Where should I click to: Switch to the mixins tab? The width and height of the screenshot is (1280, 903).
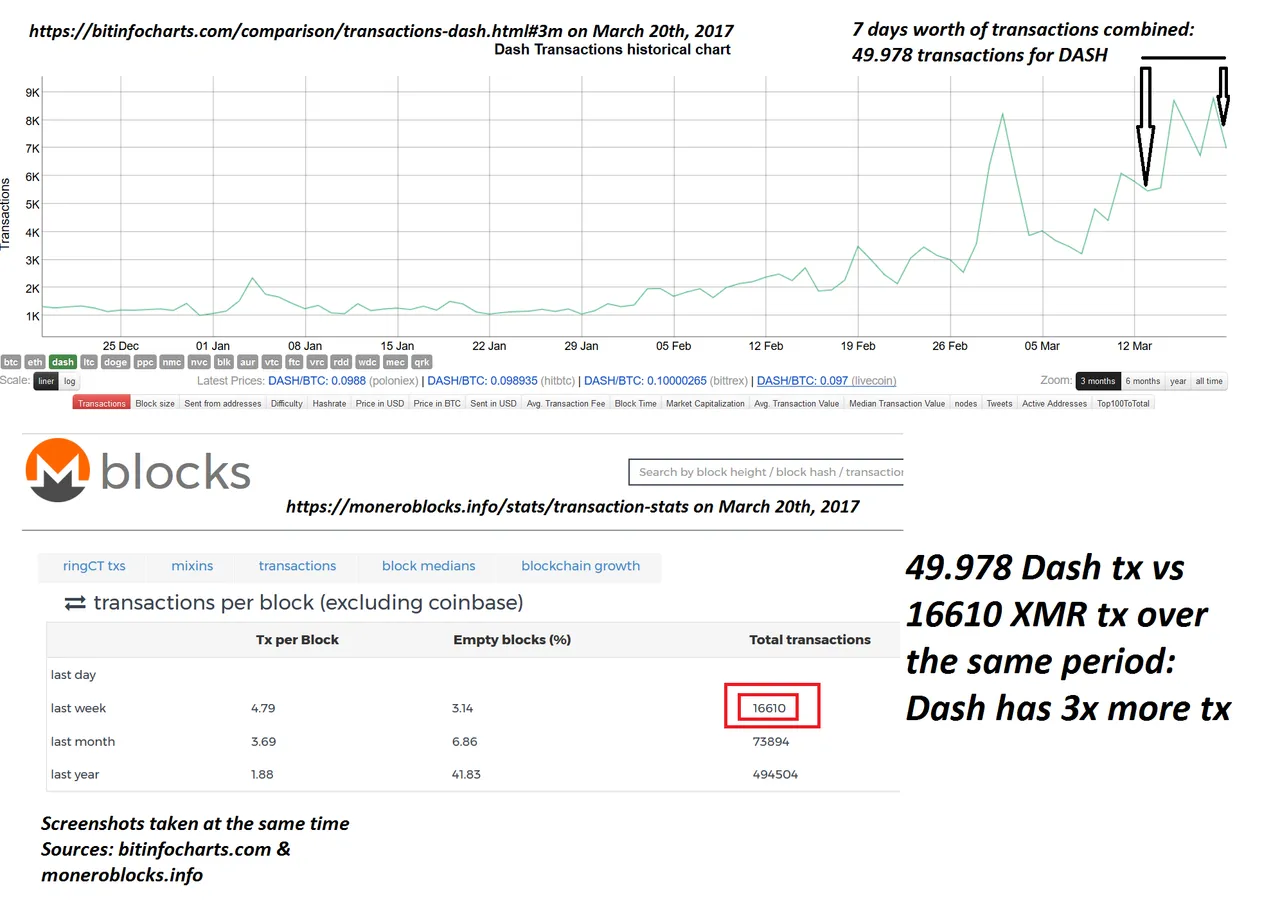[x=192, y=566]
